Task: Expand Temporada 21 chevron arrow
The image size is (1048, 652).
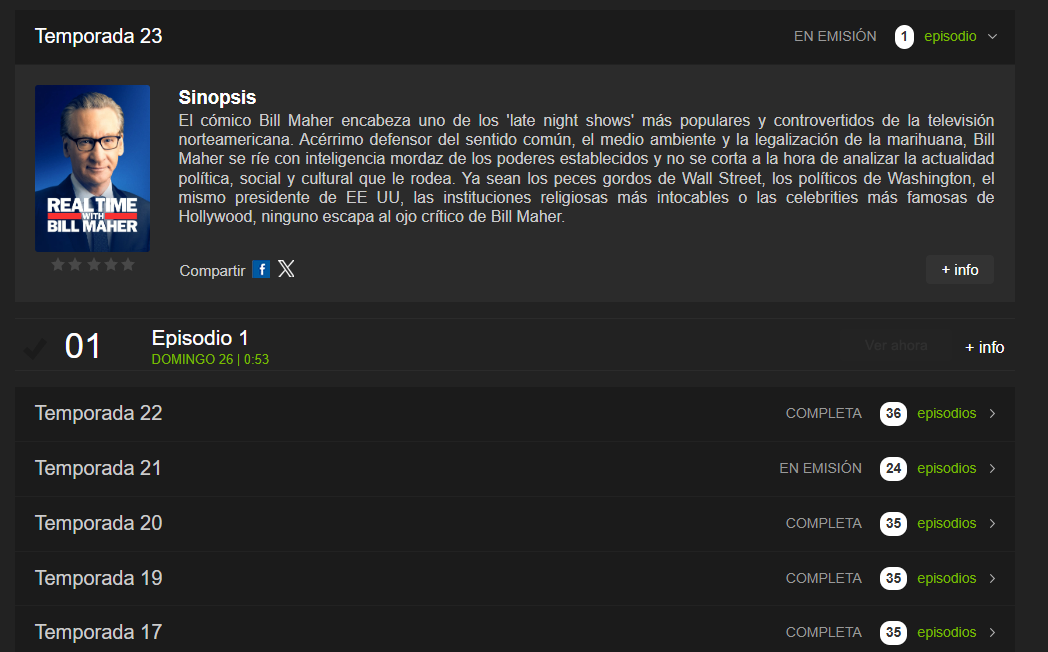Action: point(992,468)
